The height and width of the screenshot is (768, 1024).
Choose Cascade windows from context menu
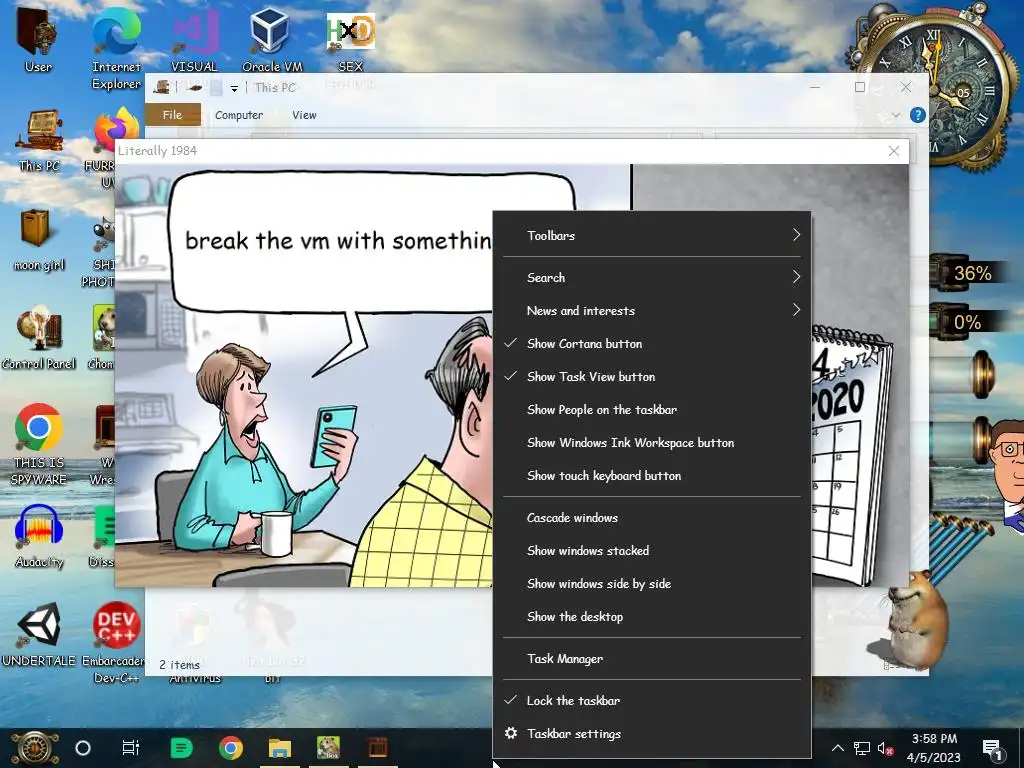(651, 518)
